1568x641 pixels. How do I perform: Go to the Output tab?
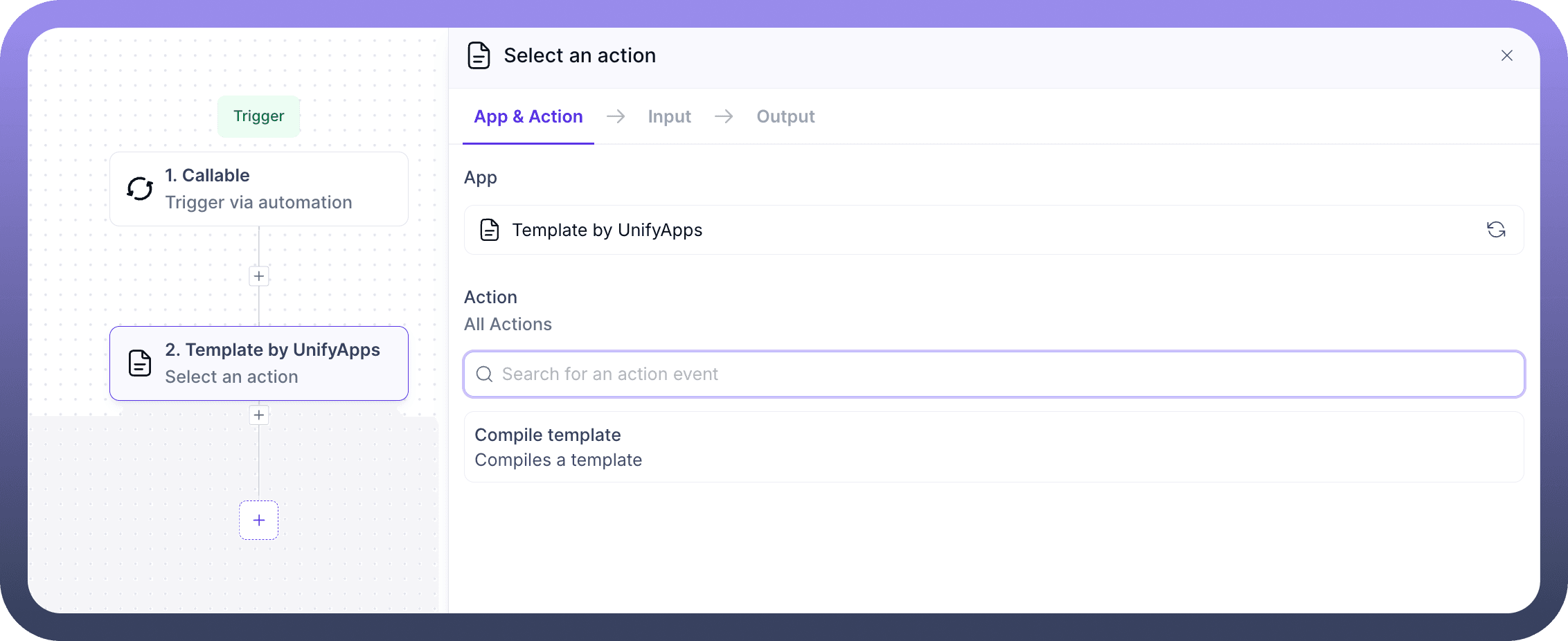[x=785, y=116]
